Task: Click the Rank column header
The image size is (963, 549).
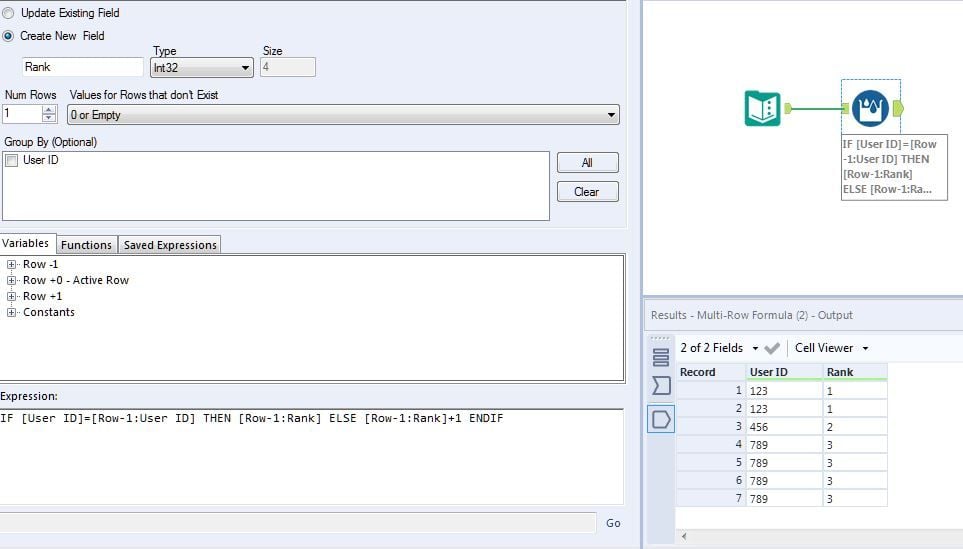Action: [x=855, y=372]
